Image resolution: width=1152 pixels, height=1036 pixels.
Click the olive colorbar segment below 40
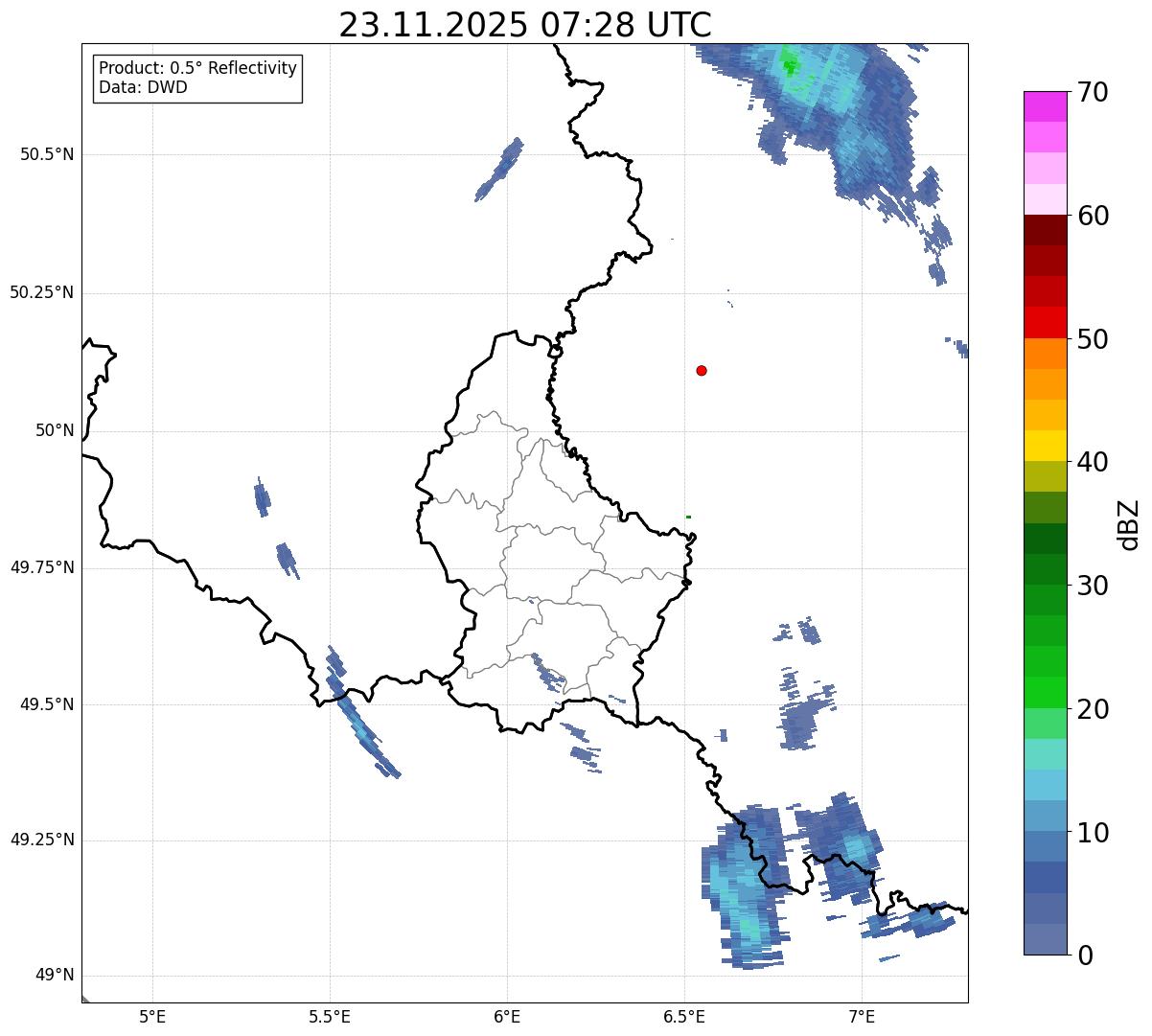coord(1046,477)
